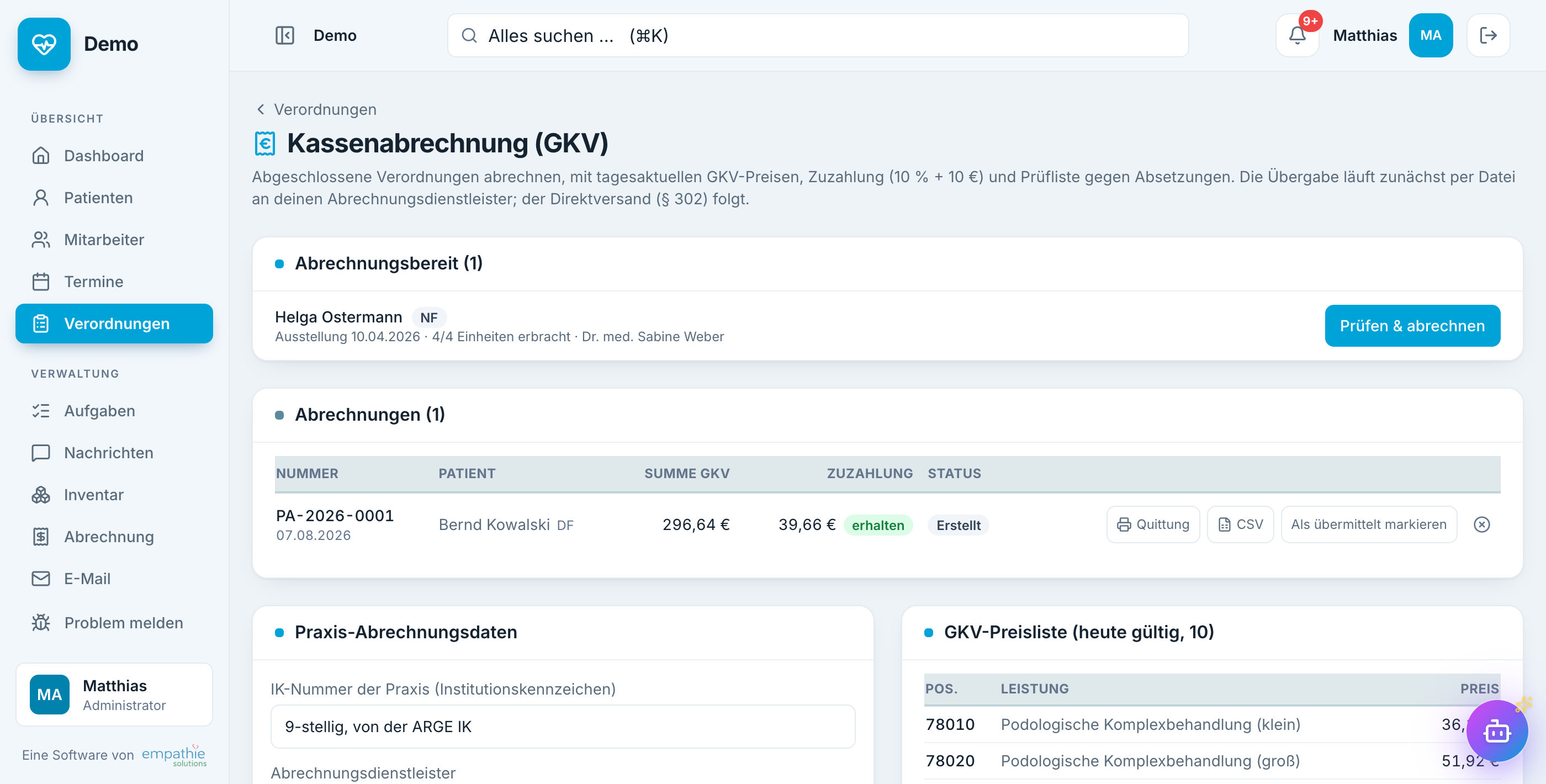Click patient Bernd Kowalski in the table
Image resolution: width=1546 pixels, height=784 pixels.
(494, 525)
